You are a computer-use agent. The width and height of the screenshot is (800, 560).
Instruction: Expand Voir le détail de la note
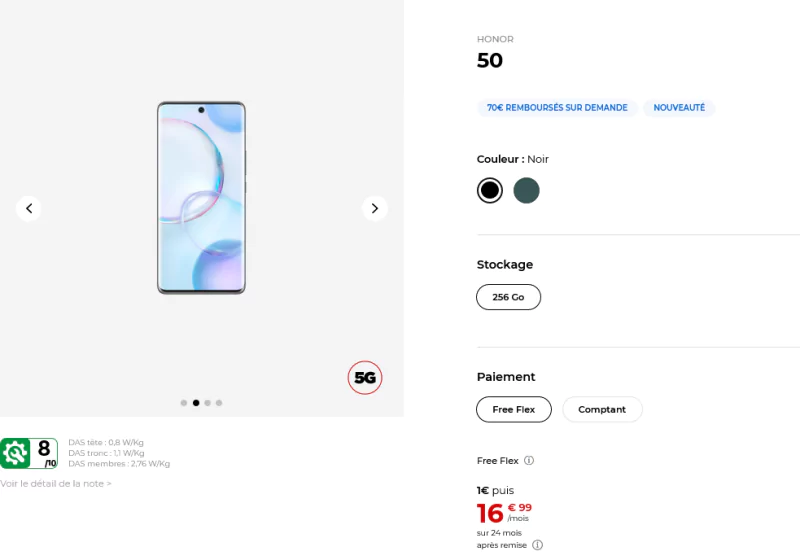[56, 484]
